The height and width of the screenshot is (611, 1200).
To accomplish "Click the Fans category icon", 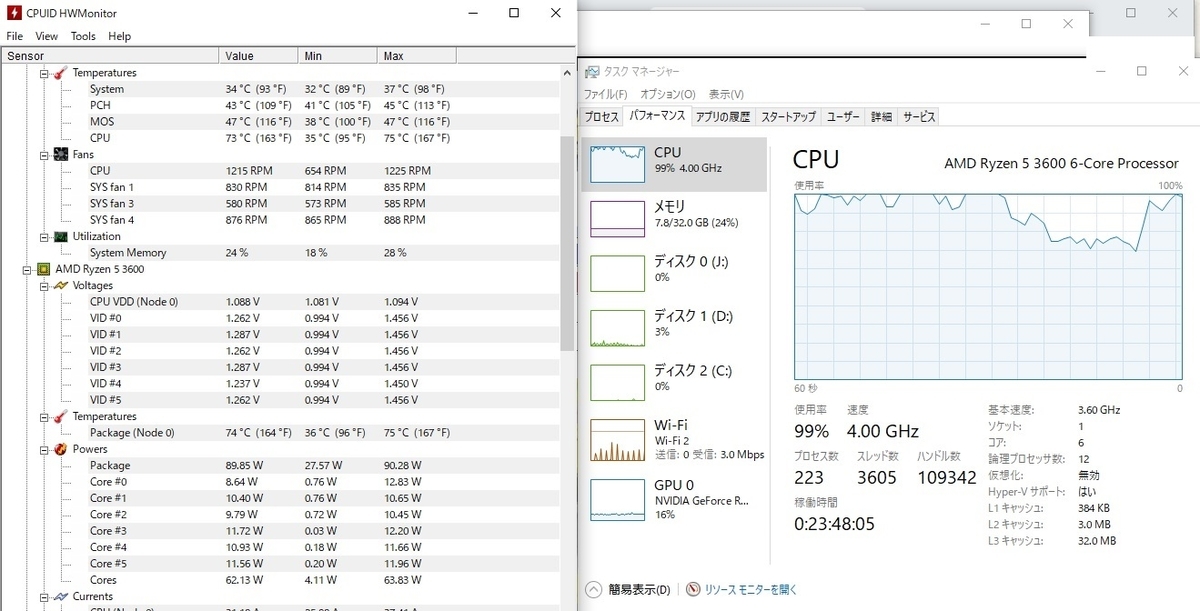I will [x=60, y=155].
